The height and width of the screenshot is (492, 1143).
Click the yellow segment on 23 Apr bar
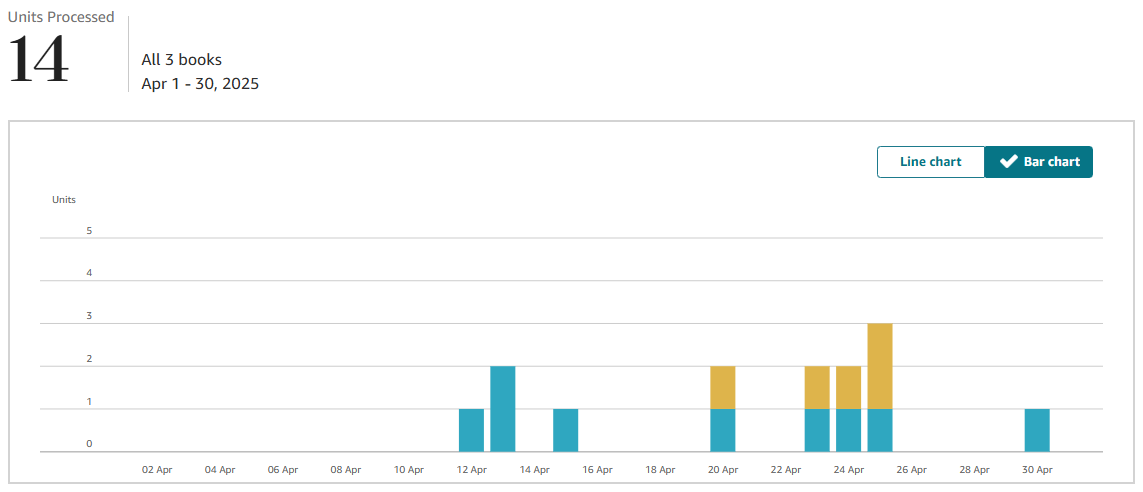pos(817,387)
